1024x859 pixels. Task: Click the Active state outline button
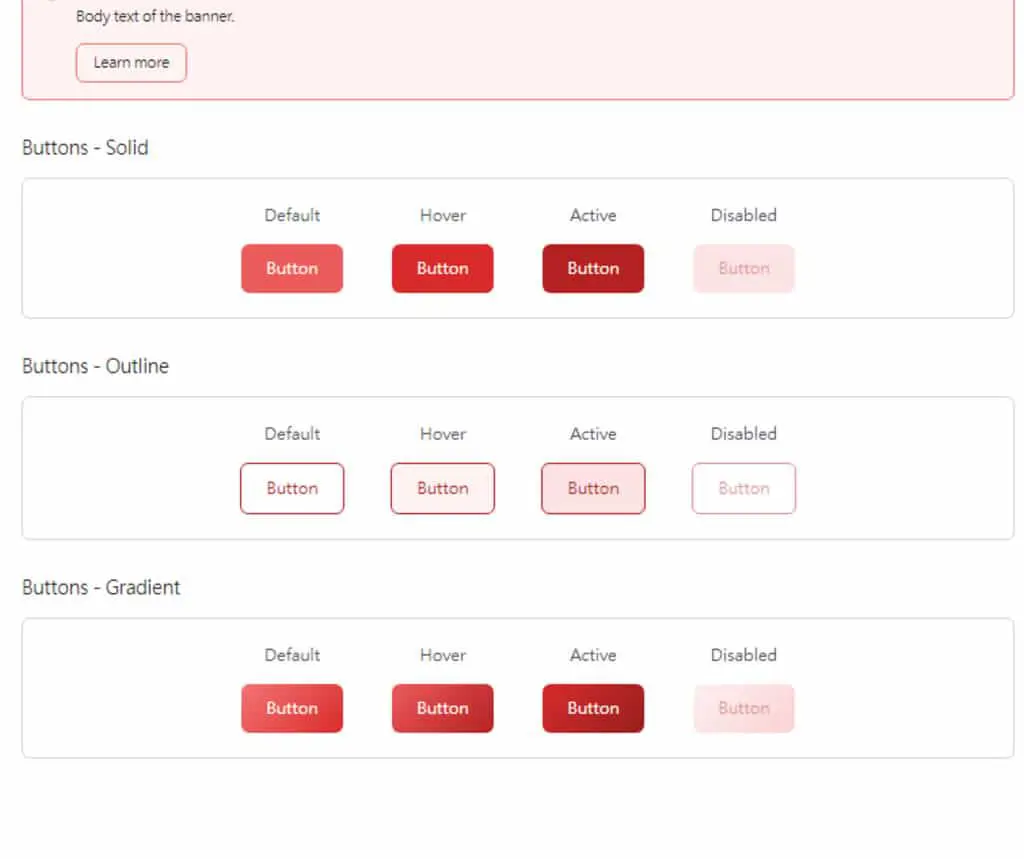click(x=593, y=489)
